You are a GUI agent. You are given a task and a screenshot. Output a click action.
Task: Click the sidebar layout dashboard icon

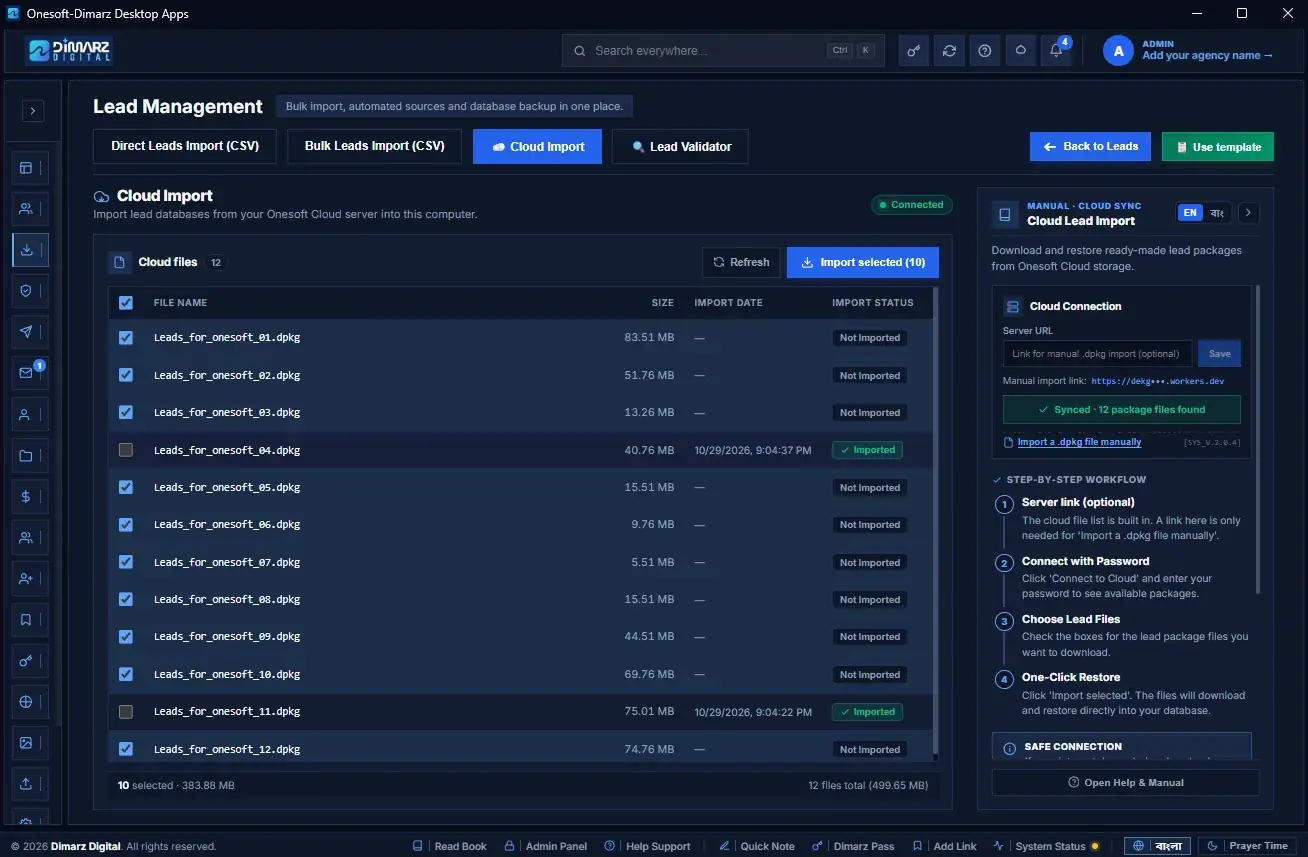(x=26, y=168)
